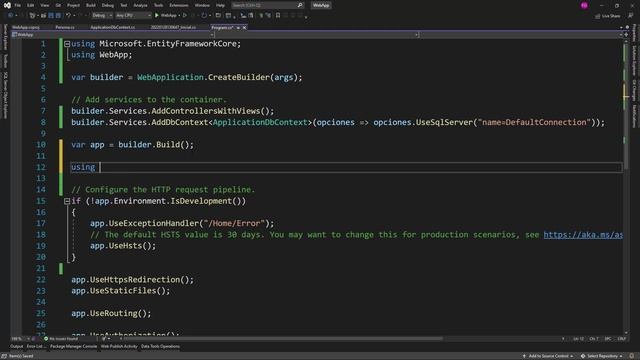Click the AddControllersWithViews line of code
This screenshot has height=360, width=640.
click(x=173, y=111)
